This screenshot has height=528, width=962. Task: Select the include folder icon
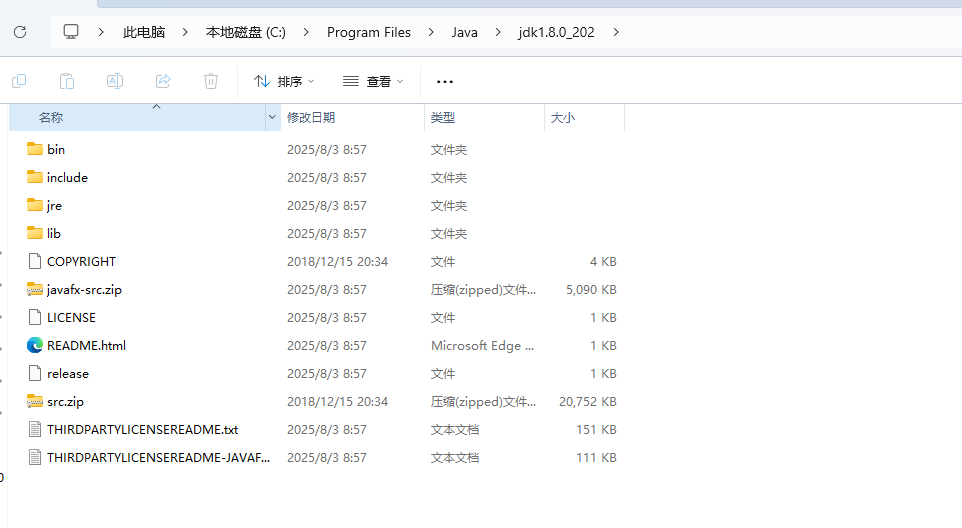[35, 177]
